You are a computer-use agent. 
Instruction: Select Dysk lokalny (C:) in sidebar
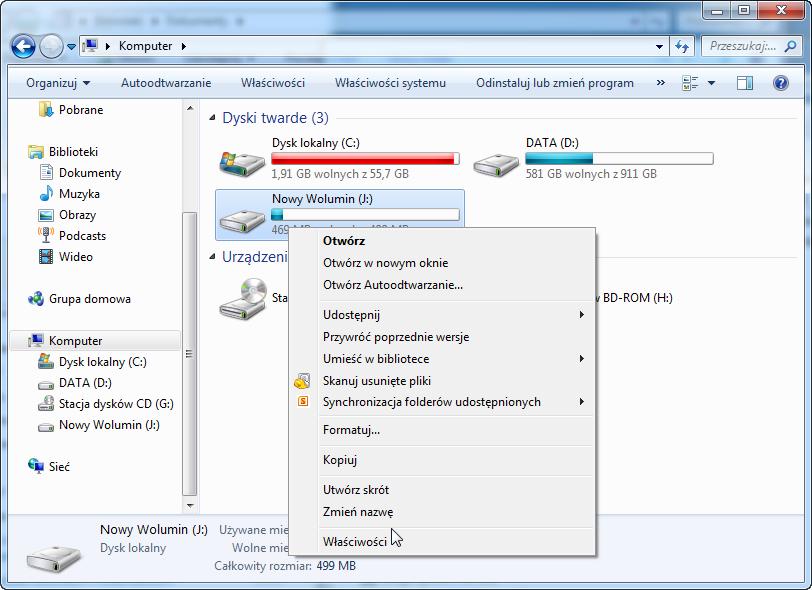tap(103, 362)
